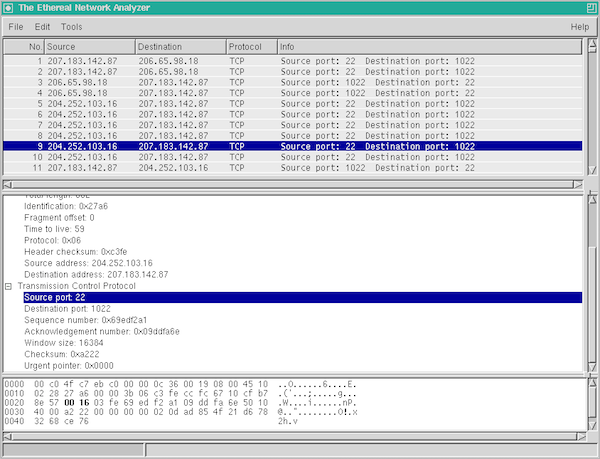This screenshot has height=459, width=600.
Task: Select the Destination address: 207.183.142.87 field
Action: (x=96, y=275)
